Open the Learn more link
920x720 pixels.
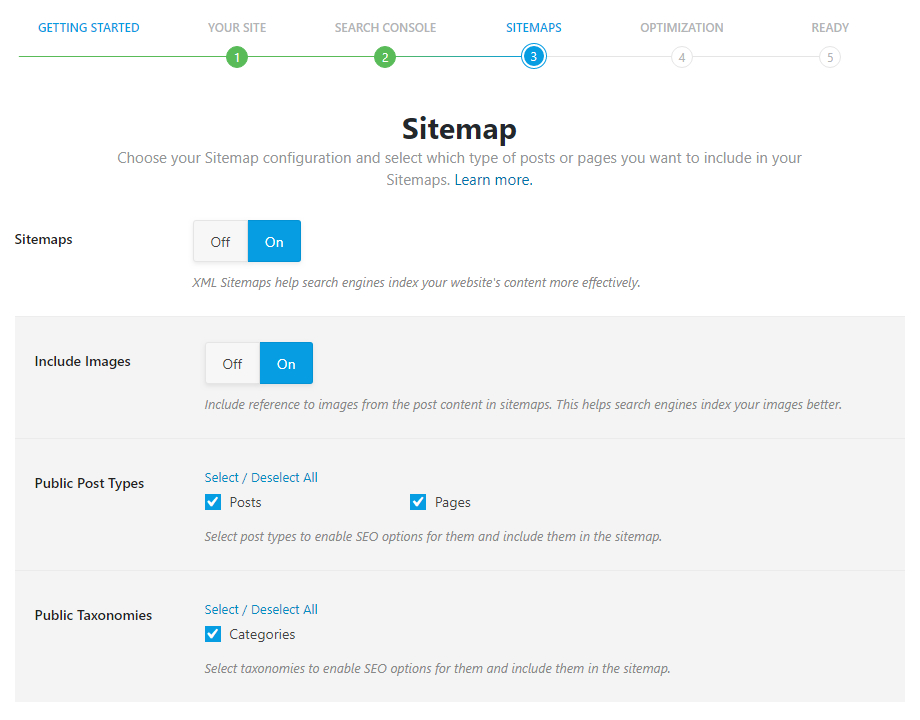click(493, 180)
